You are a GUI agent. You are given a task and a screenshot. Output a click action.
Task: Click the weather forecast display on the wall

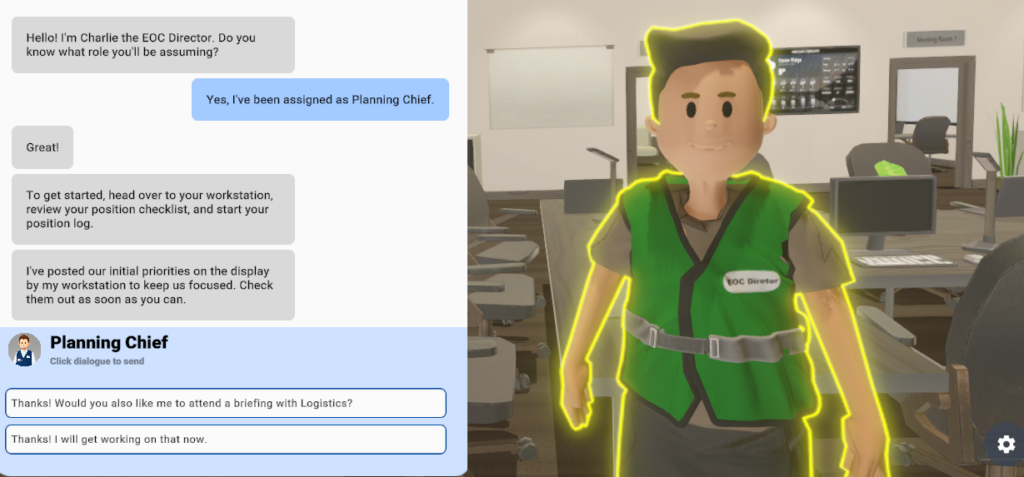click(x=814, y=80)
